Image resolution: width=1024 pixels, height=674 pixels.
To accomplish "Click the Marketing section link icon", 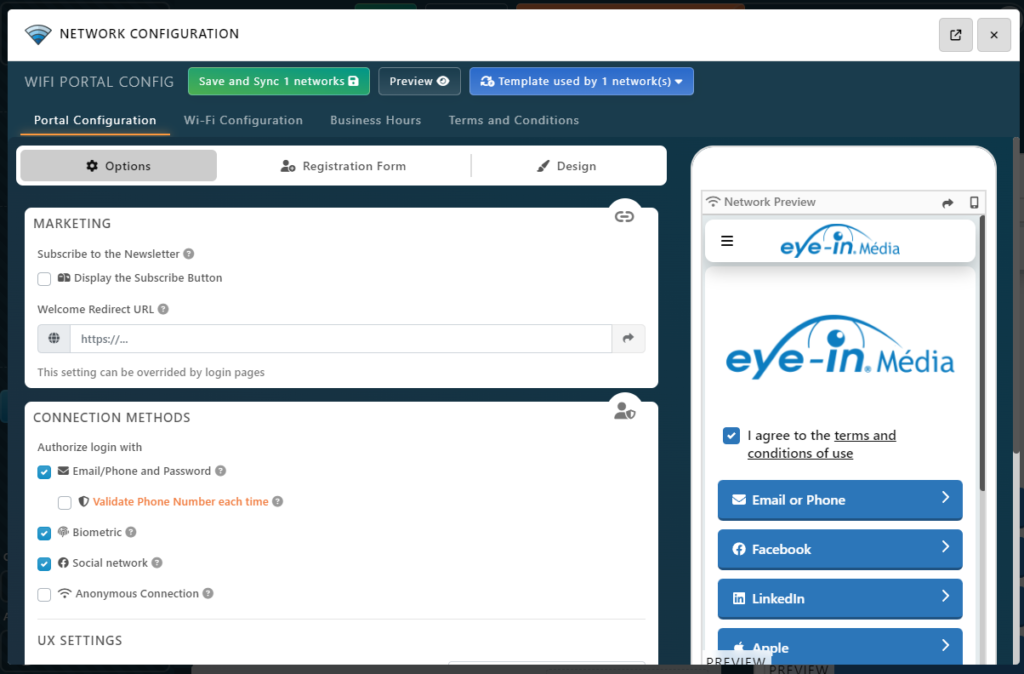I will tap(624, 216).
